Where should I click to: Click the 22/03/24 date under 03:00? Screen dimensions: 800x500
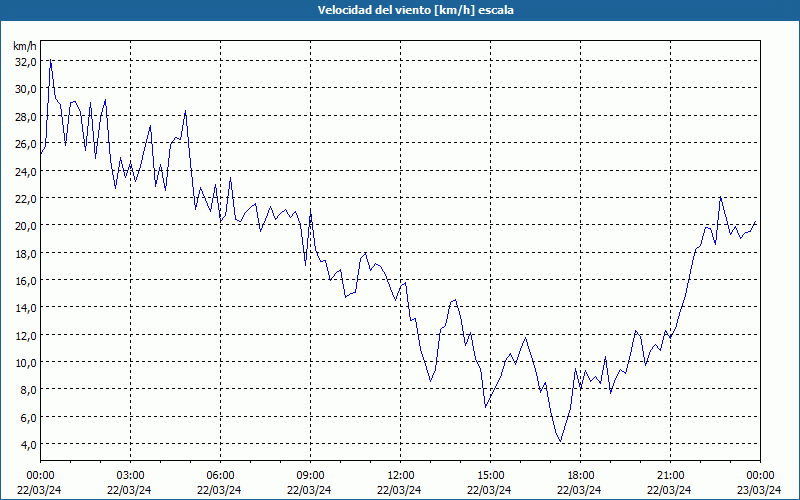tap(130, 490)
